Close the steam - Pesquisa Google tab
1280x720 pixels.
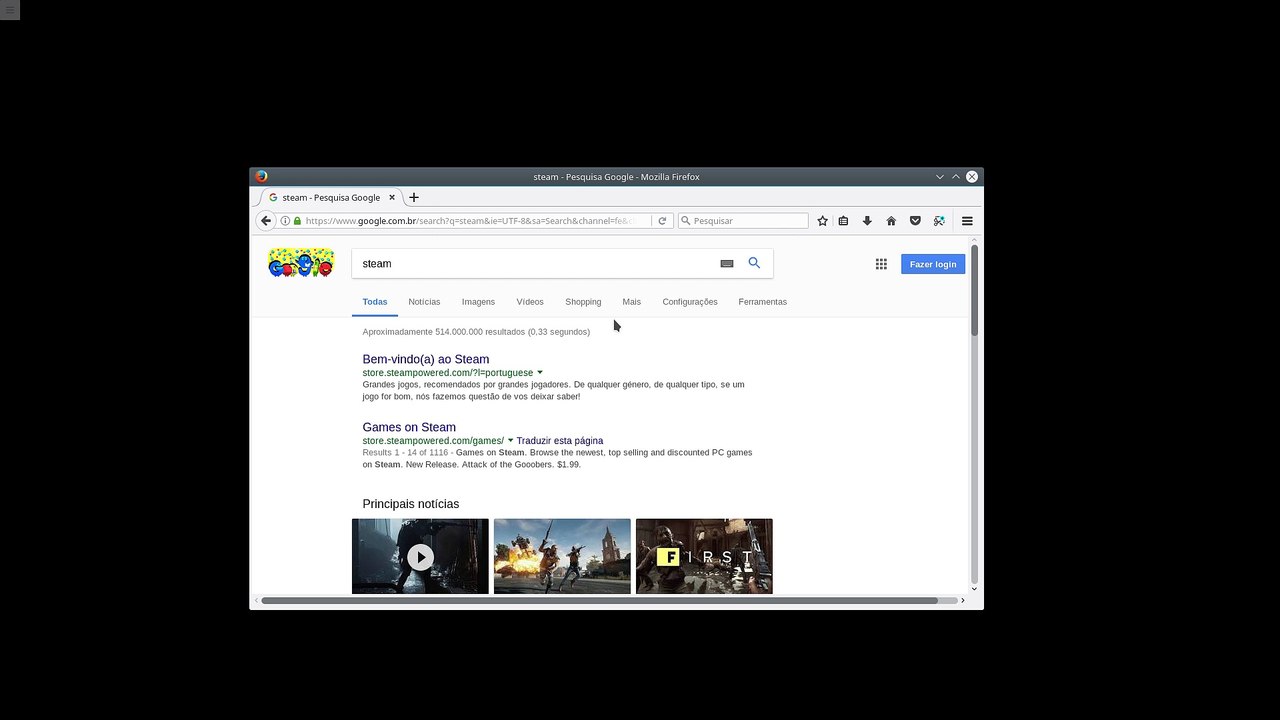click(x=392, y=197)
